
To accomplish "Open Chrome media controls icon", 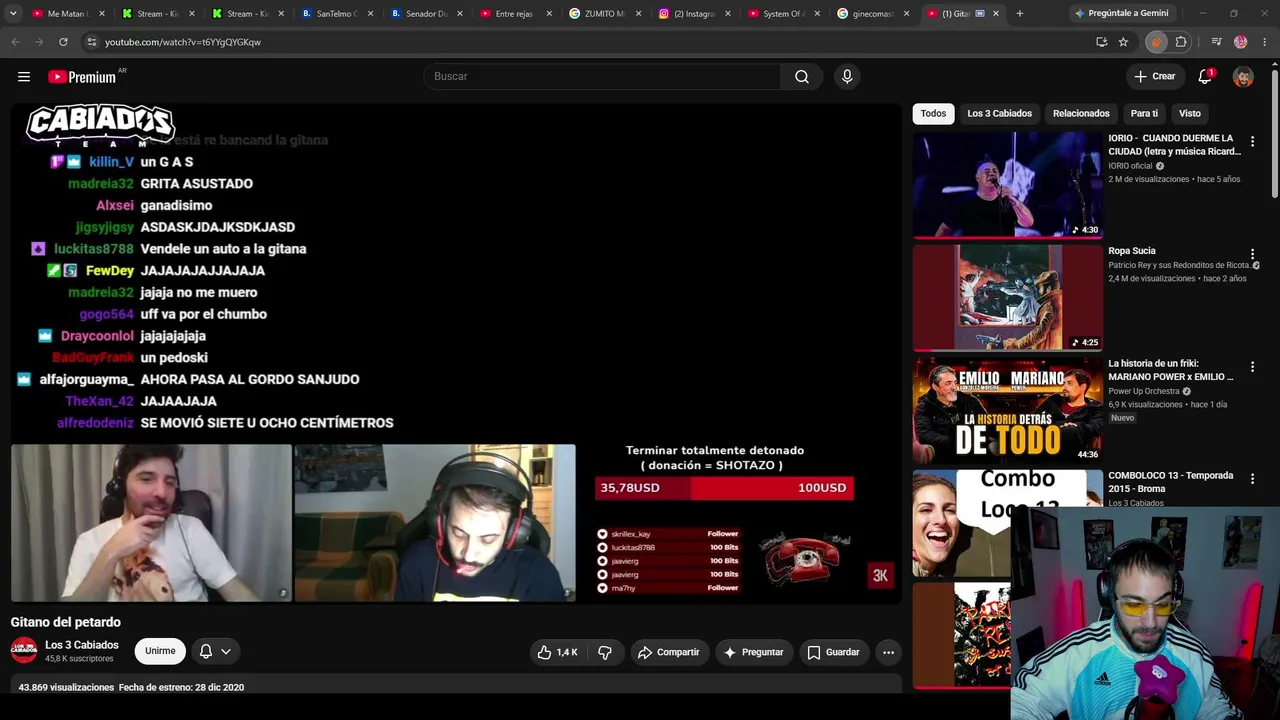I will (1216, 42).
